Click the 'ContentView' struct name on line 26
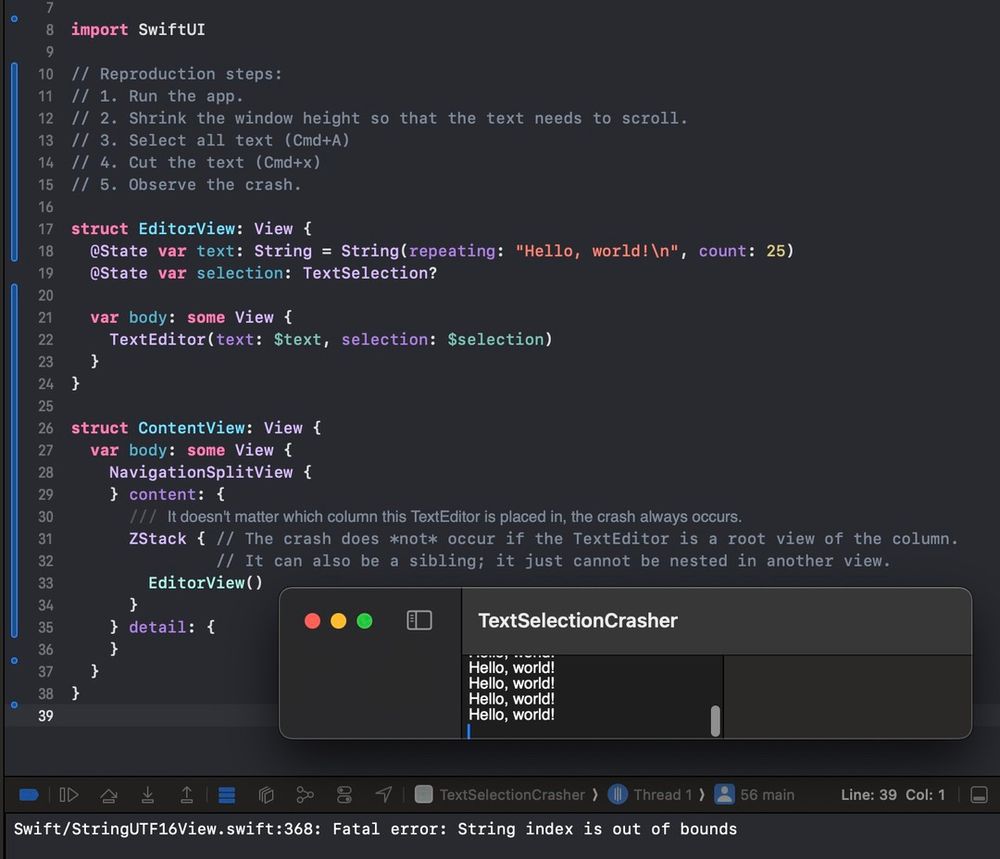 191,427
